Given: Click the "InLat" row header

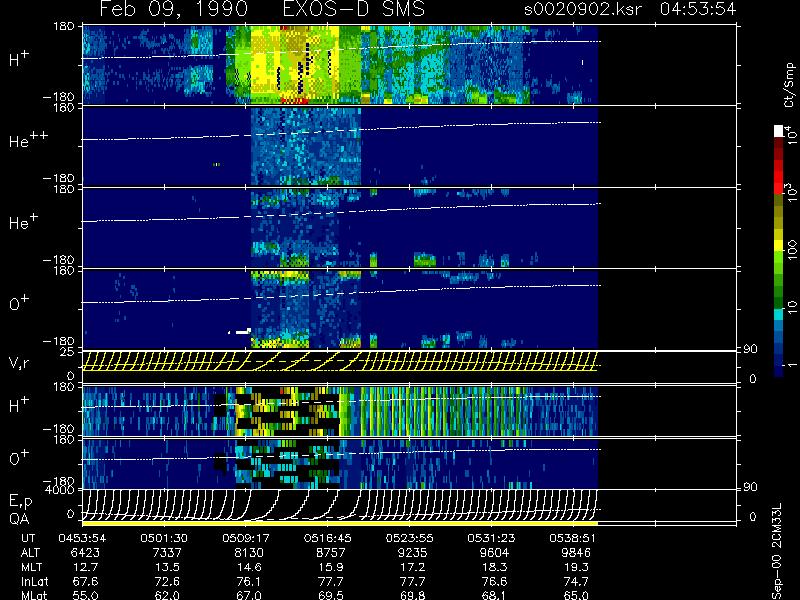Looking at the screenshot, I should pos(35,582).
